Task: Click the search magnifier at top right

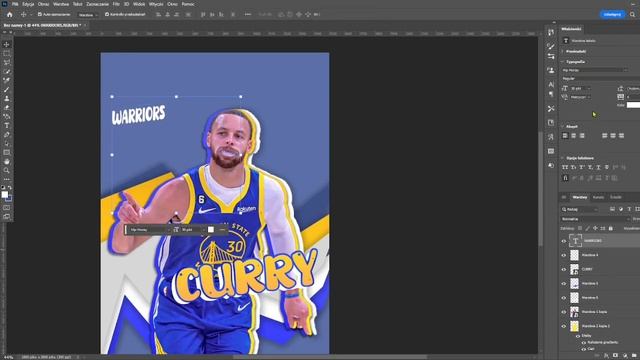Action: [x=632, y=14]
